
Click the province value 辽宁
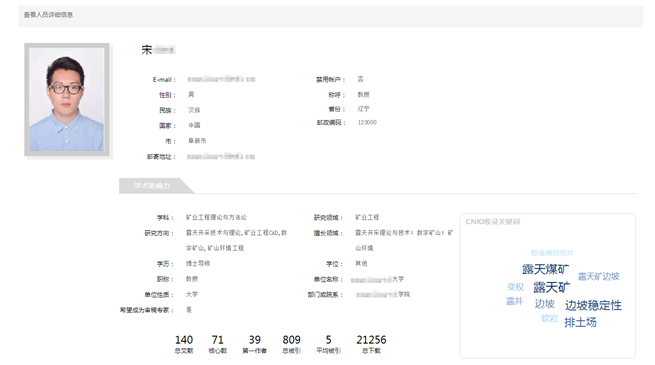coord(363,109)
